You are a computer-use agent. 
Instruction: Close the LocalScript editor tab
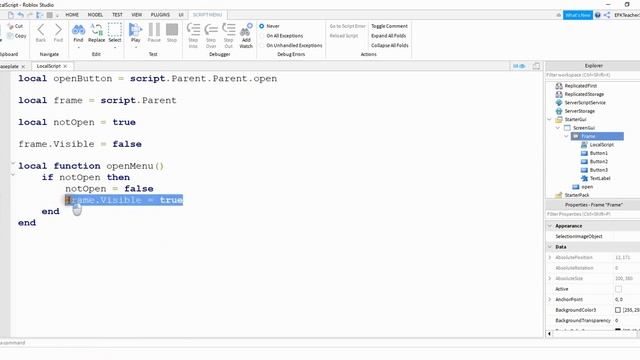point(65,66)
